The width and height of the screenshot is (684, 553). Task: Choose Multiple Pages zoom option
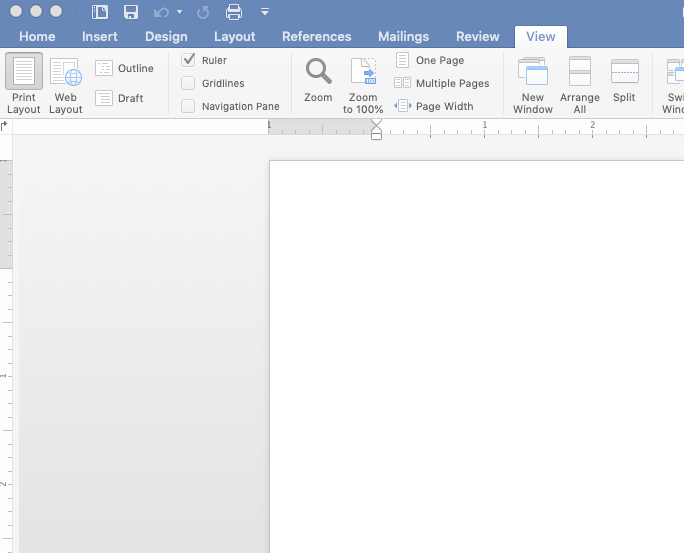[441, 83]
